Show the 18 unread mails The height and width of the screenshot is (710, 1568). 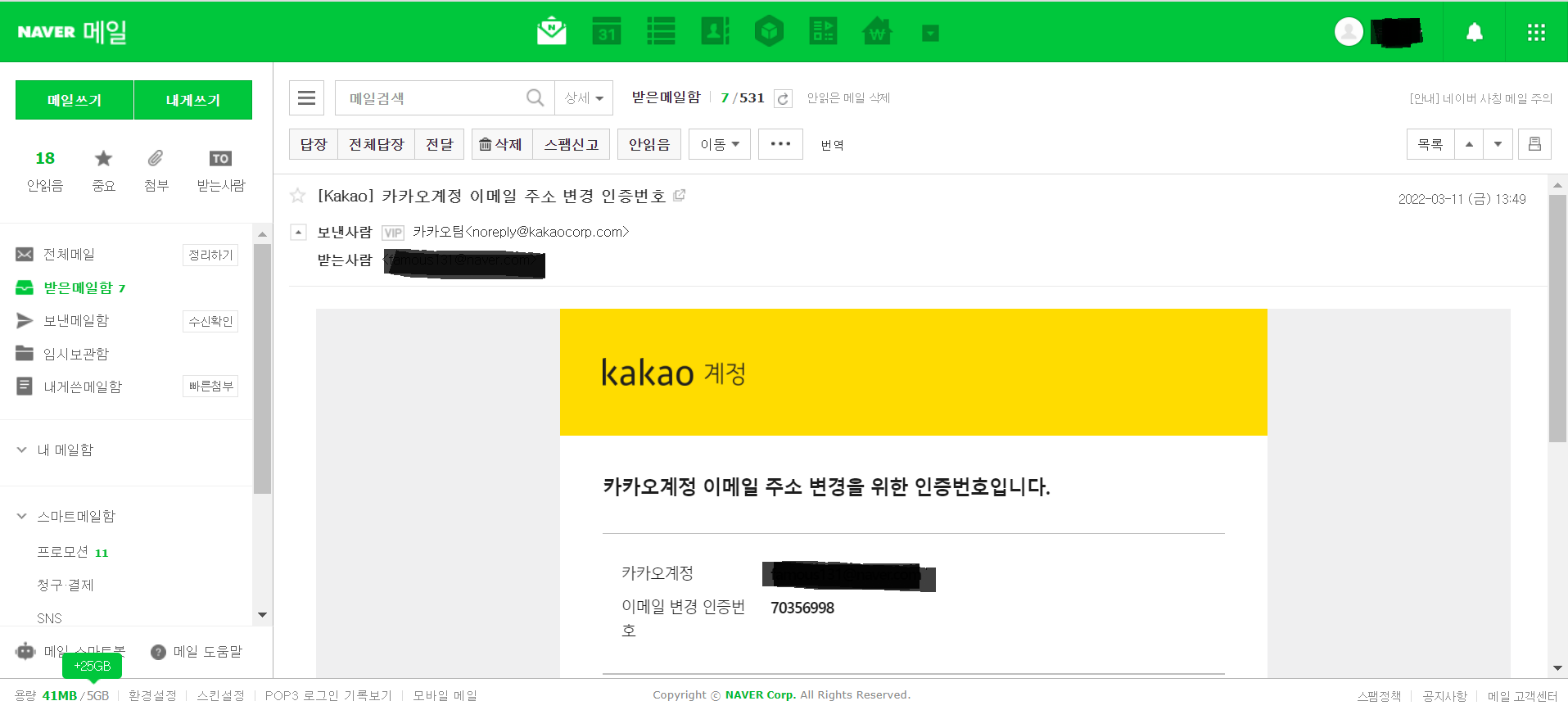click(x=45, y=170)
